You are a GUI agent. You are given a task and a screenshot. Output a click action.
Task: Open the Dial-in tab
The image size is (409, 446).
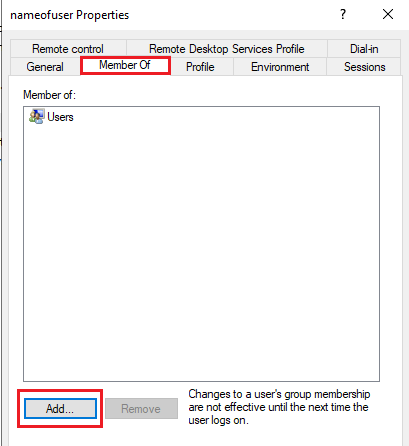click(364, 49)
